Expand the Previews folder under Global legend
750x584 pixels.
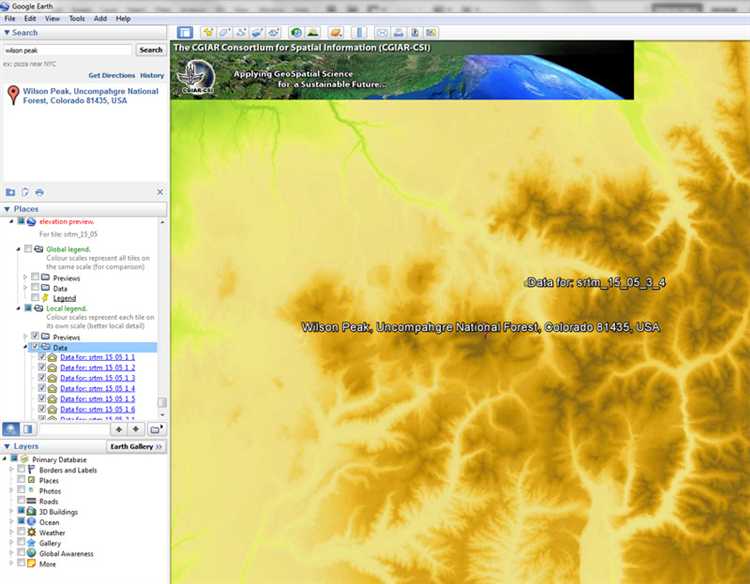click(25, 277)
